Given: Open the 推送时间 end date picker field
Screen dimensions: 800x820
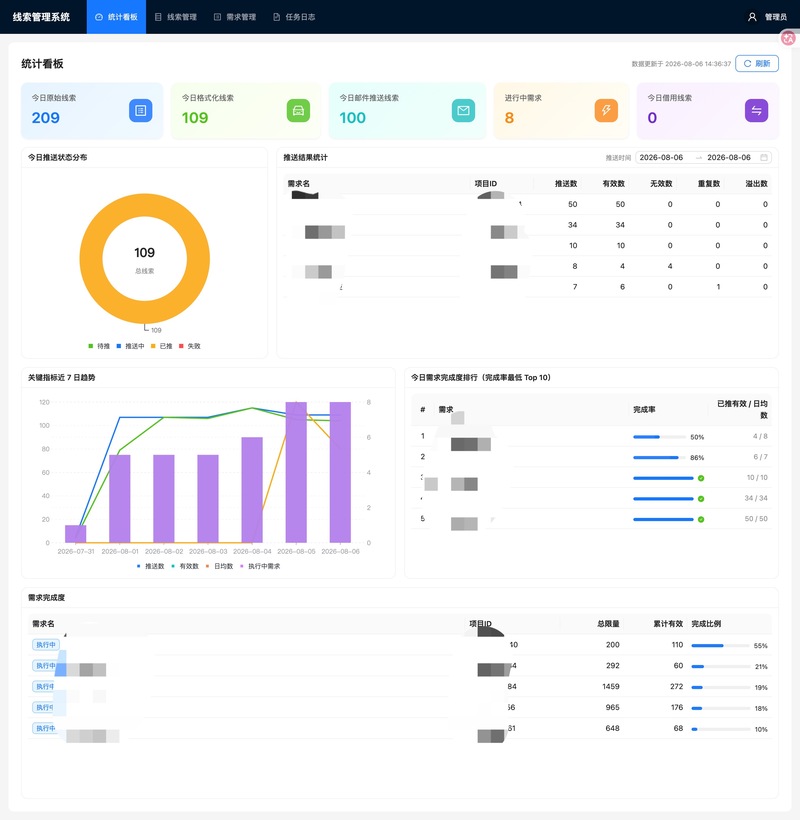Looking at the screenshot, I should [729, 157].
